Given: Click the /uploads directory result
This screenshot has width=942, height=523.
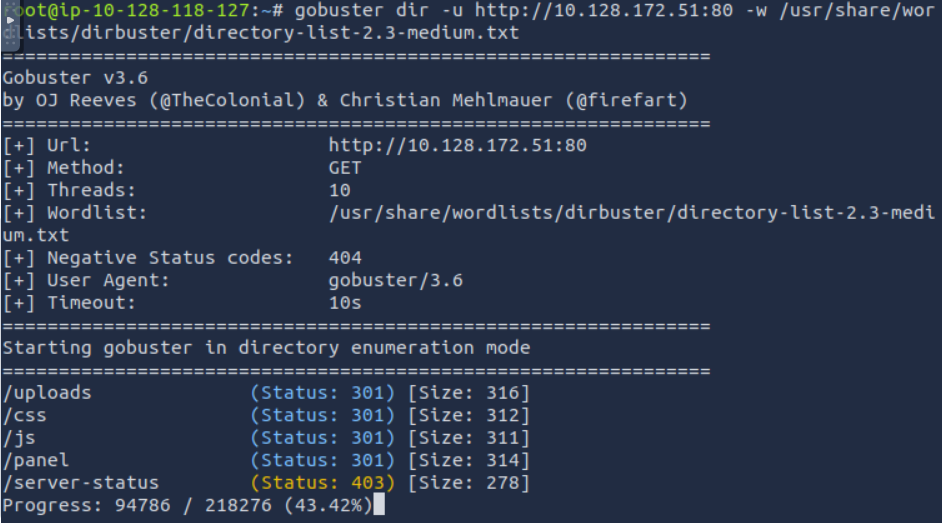Looking at the screenshot, I should [x=47, y=393].
